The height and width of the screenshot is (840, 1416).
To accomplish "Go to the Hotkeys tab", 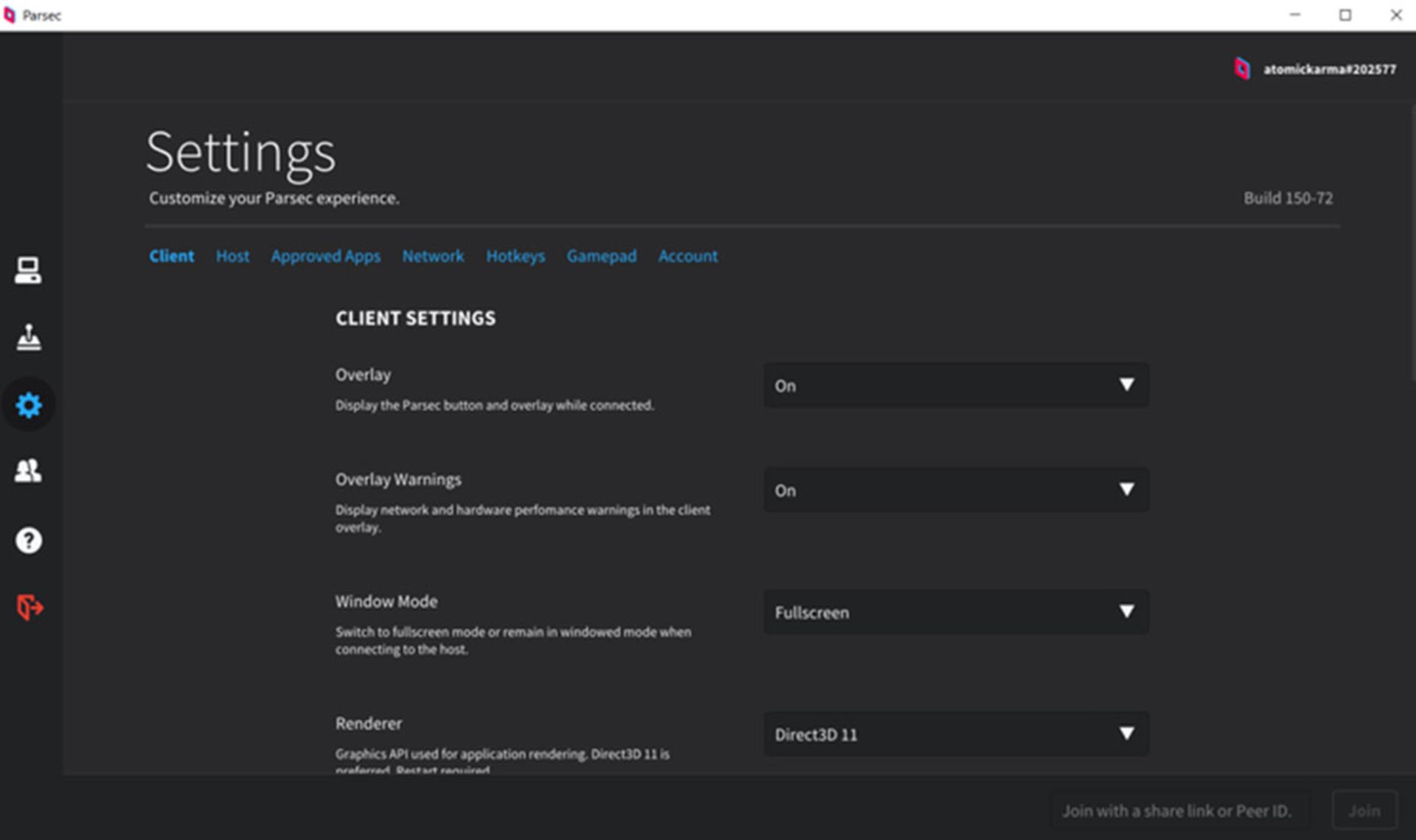I will click(x=515, y=256).
